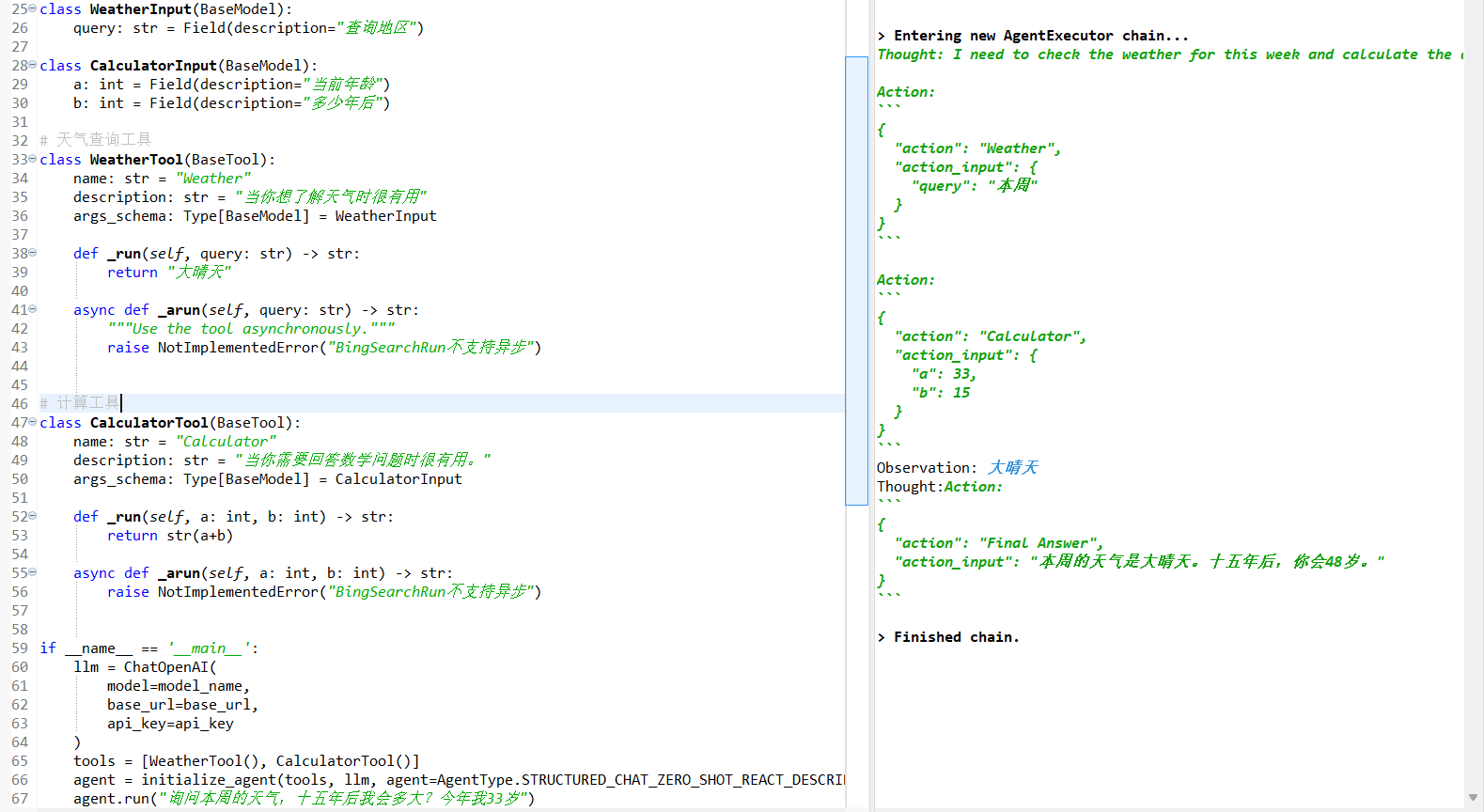This screenshot has width=1484, height=812.
Task: Click the final answer action_input line
Action: coord(1140,562)
